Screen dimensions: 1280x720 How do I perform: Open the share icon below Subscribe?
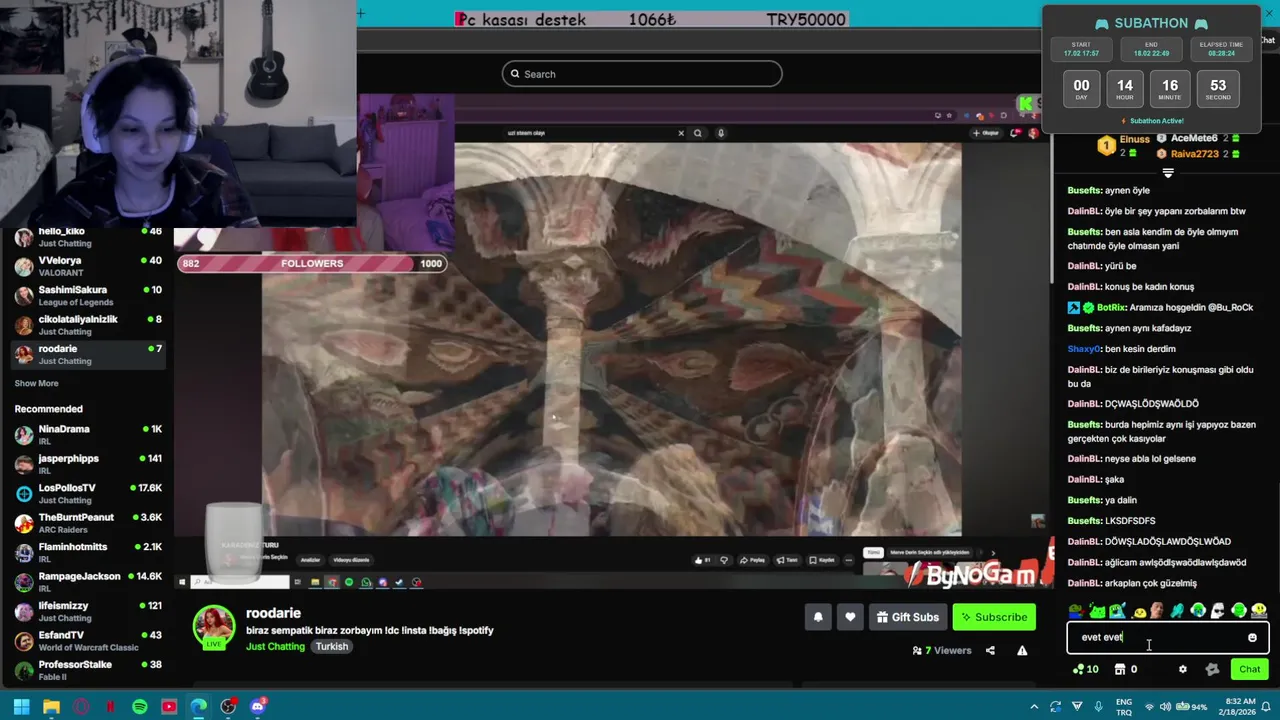[x=990, y=650]
